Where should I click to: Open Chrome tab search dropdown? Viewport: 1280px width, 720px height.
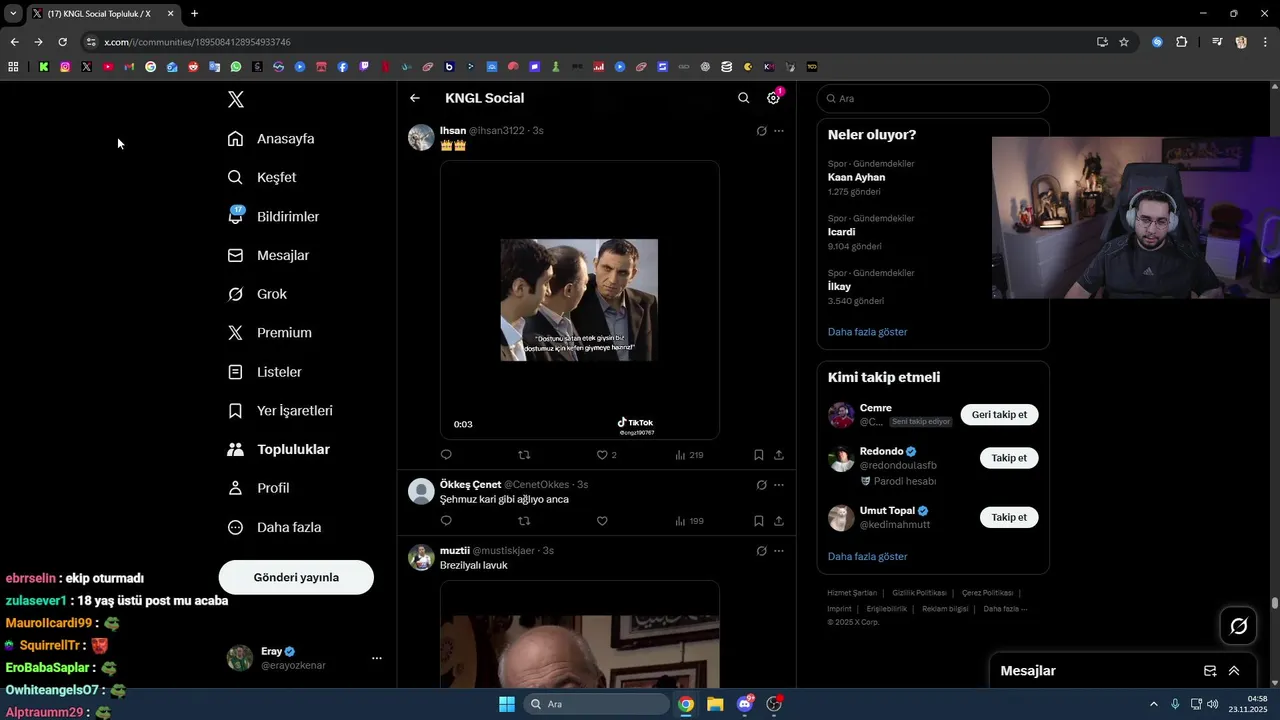13,13
